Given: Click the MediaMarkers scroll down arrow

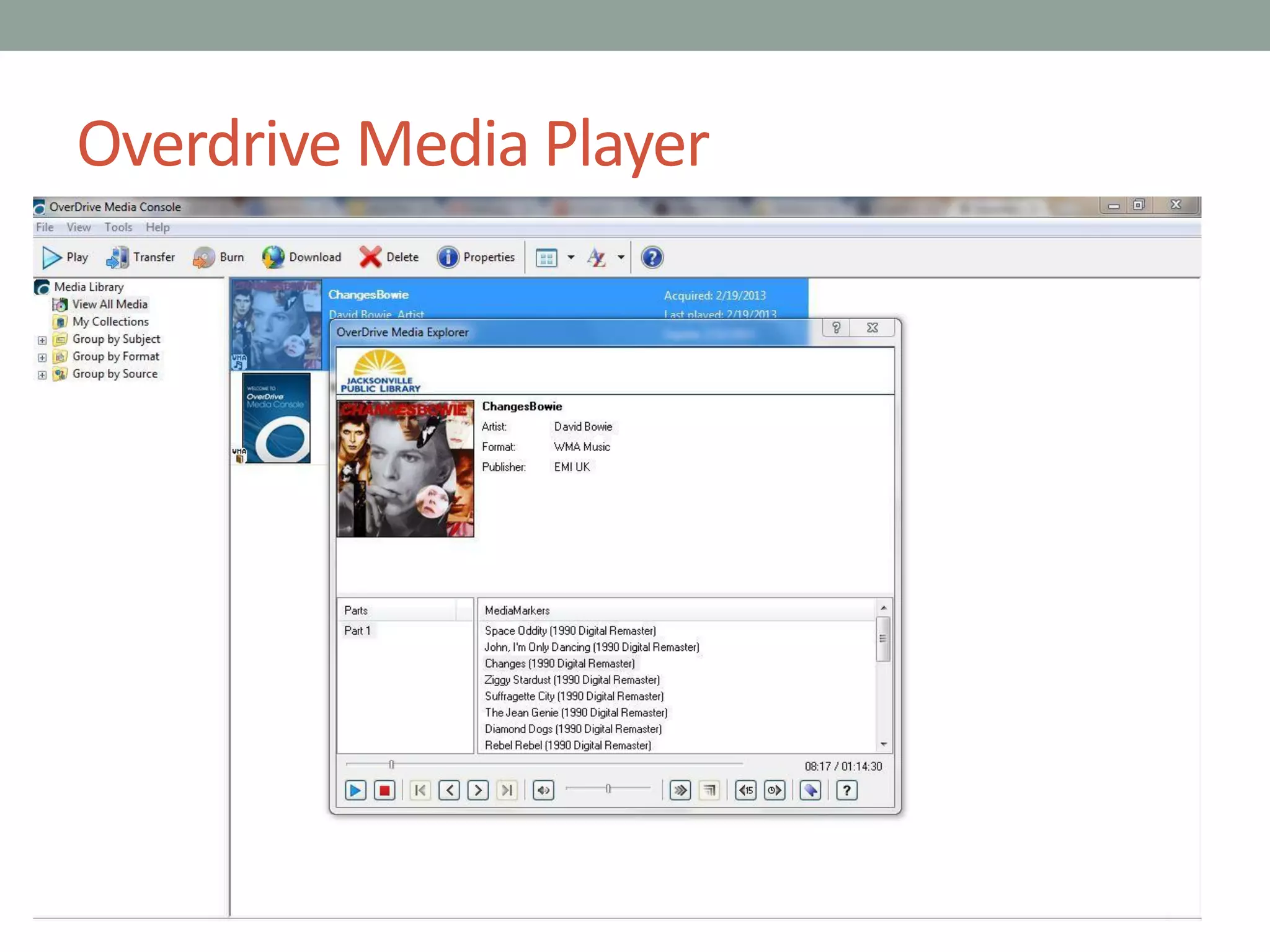Looking at the screenshot, I should click(x=884, y=744).
